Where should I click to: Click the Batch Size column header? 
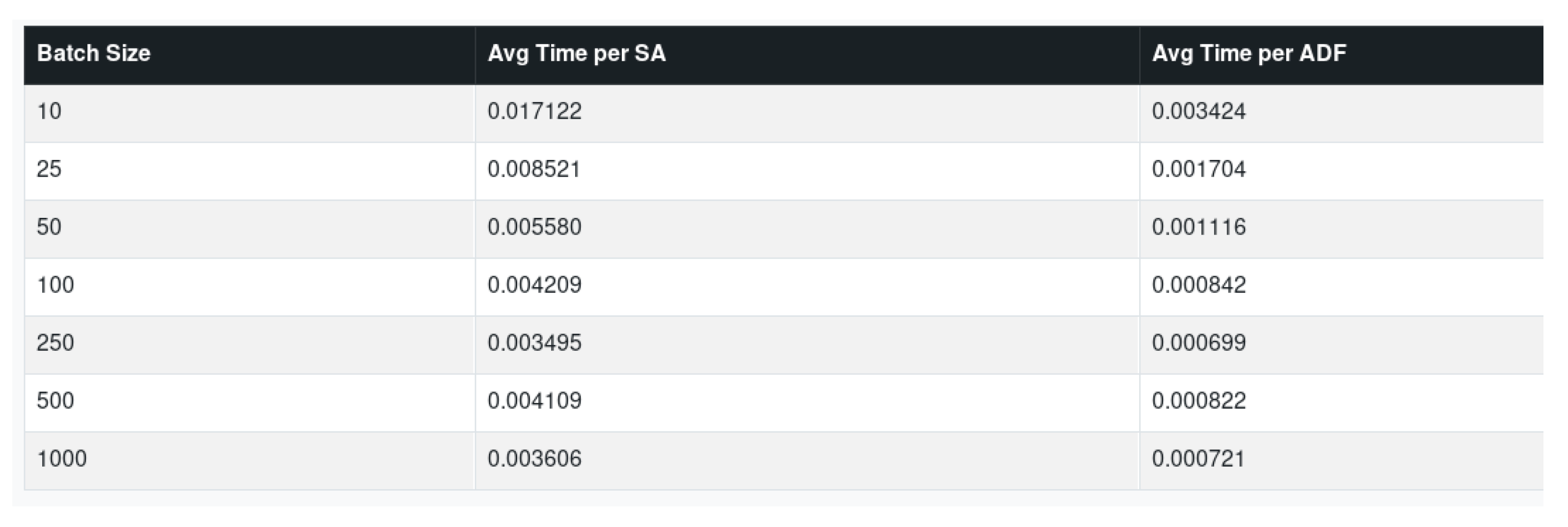pos(94,53)
